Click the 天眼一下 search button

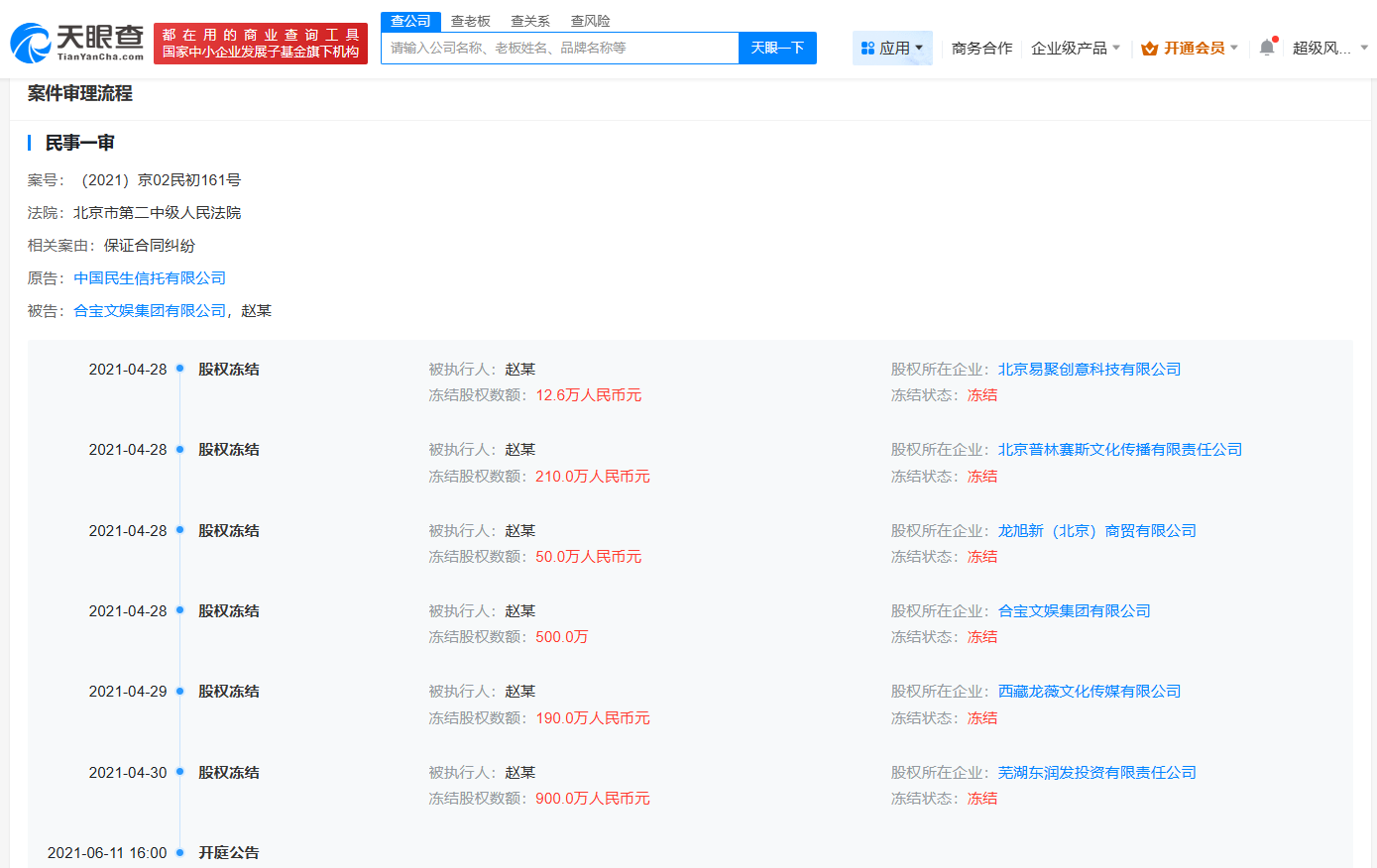click(777, 48)
